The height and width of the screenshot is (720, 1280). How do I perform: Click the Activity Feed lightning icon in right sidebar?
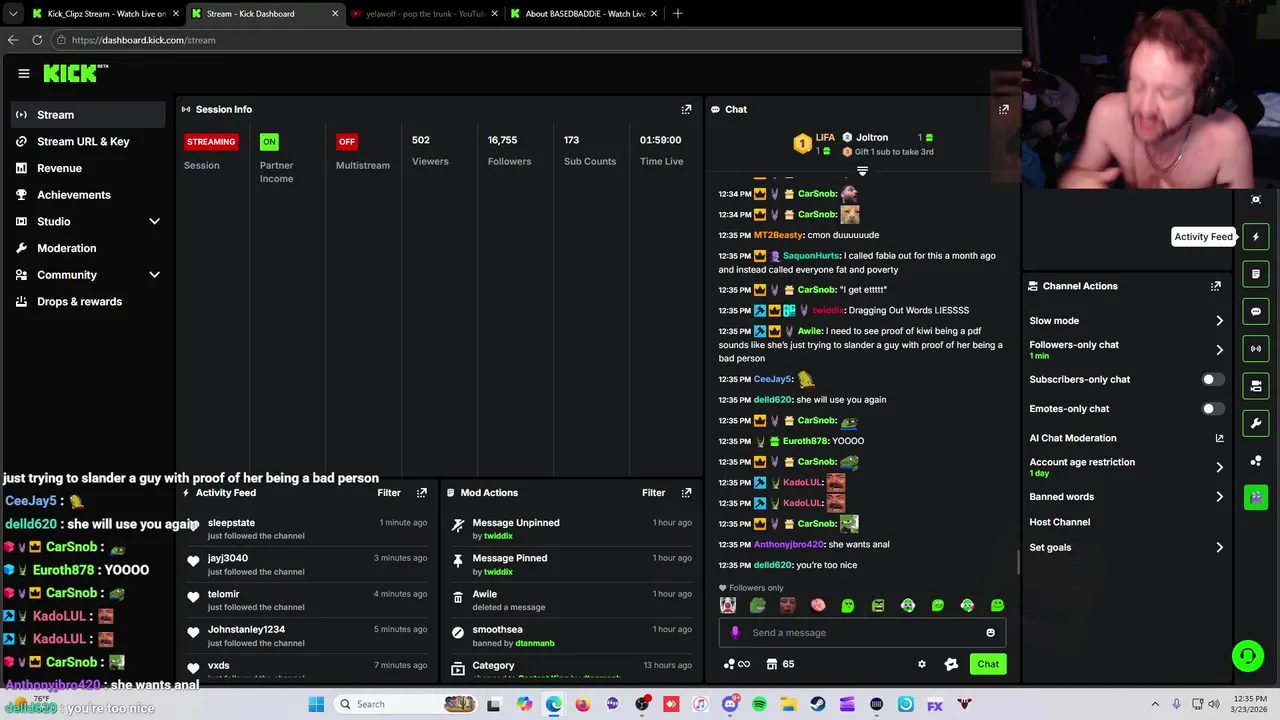1256,237
